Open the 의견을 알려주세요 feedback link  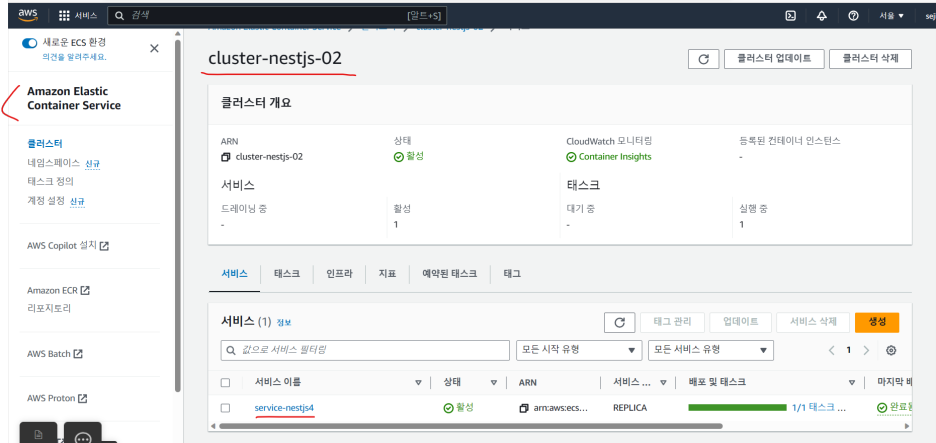coord(75,57)
